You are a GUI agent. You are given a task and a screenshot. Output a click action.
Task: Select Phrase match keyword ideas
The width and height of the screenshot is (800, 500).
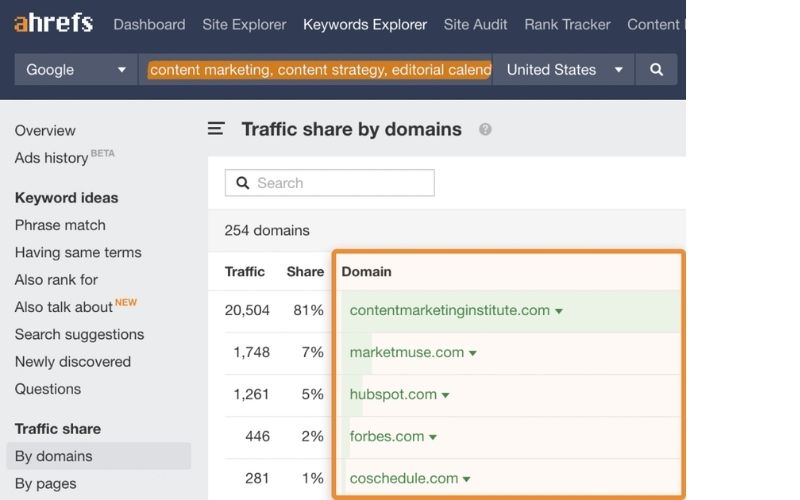point(60,225)
